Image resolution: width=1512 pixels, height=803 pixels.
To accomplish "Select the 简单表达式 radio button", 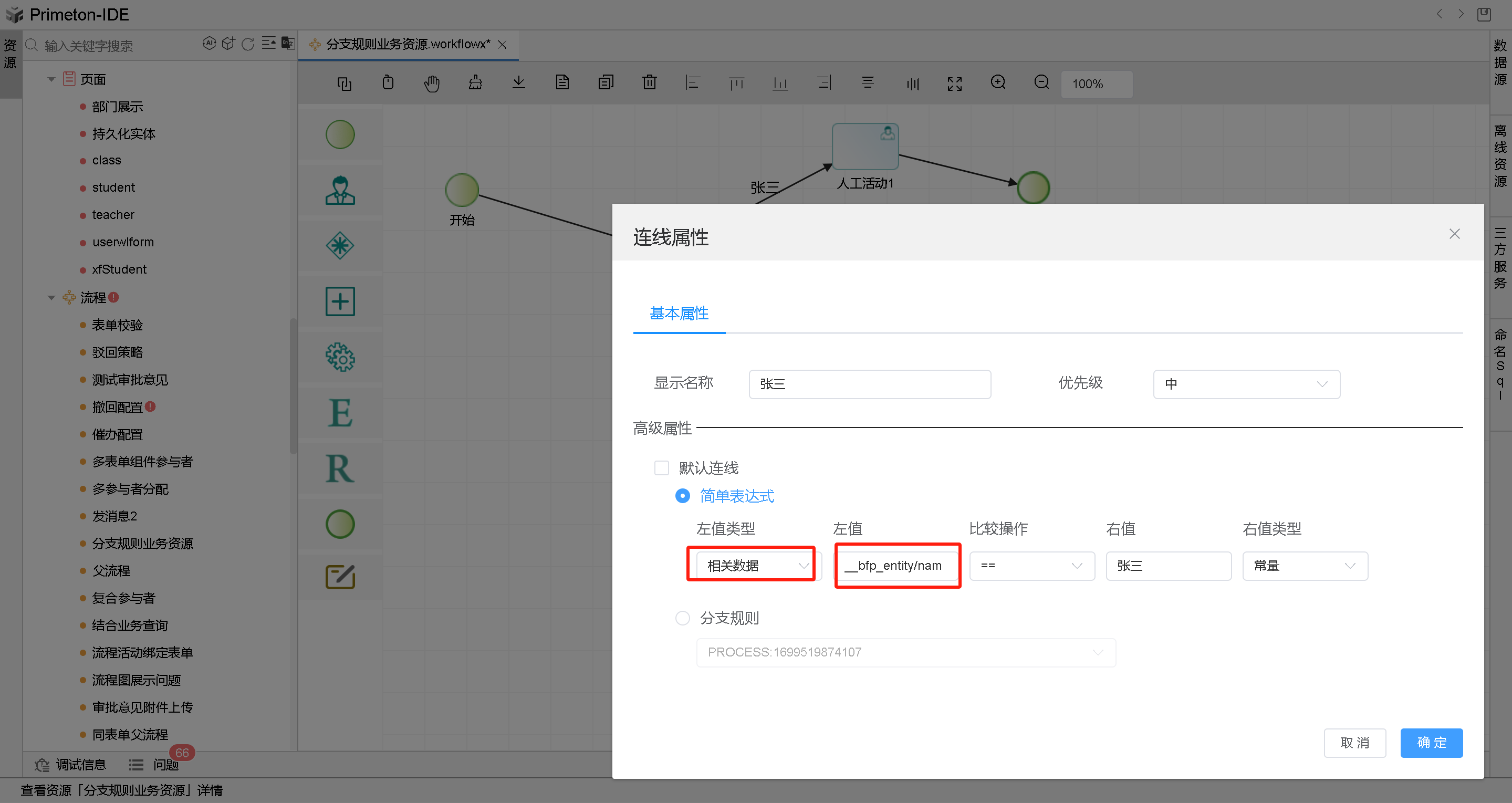I will 682,496.
